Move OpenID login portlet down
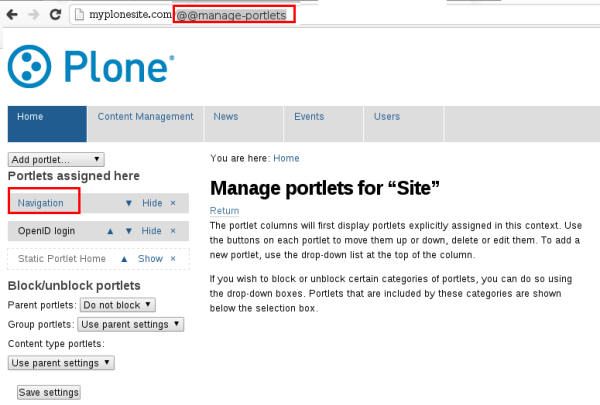Screen dimensions: 600x405 (129, 231)
